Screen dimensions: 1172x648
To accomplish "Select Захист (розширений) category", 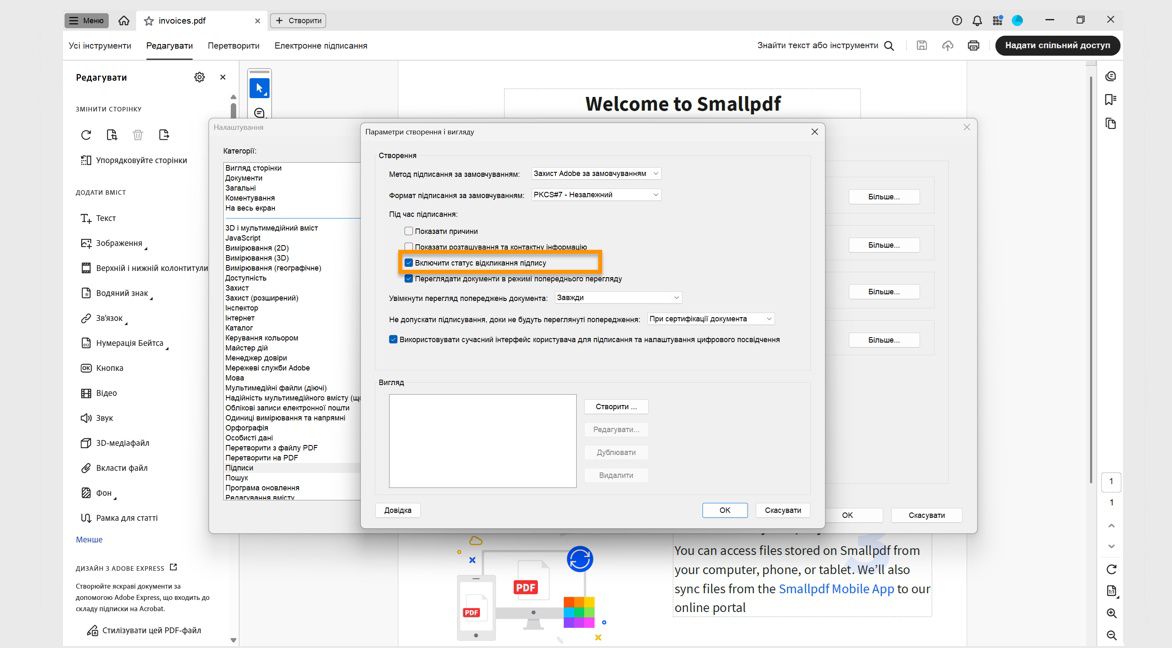I will click(262, 297).
